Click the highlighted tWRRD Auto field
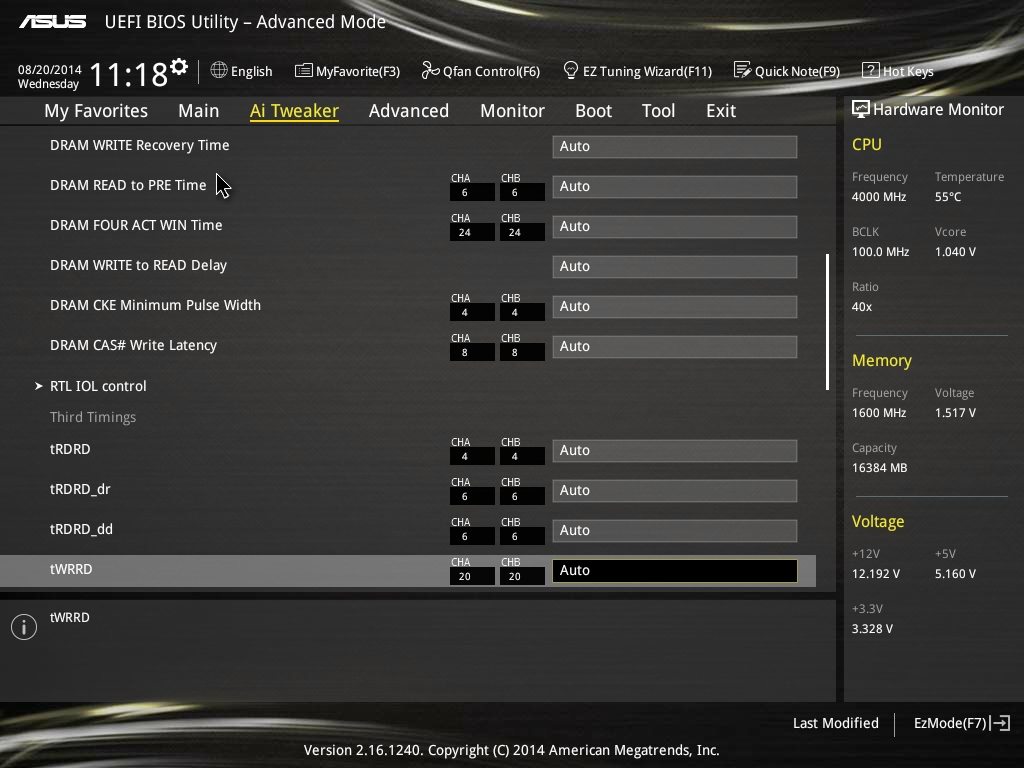Viewport: 1024px width, 768px height. point(675,570)
